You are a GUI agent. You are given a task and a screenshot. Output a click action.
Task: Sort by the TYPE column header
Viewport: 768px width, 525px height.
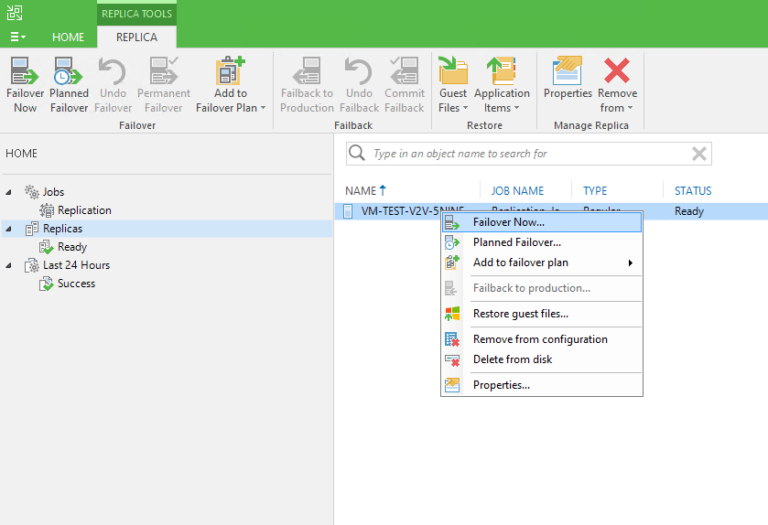click(595, 191)
